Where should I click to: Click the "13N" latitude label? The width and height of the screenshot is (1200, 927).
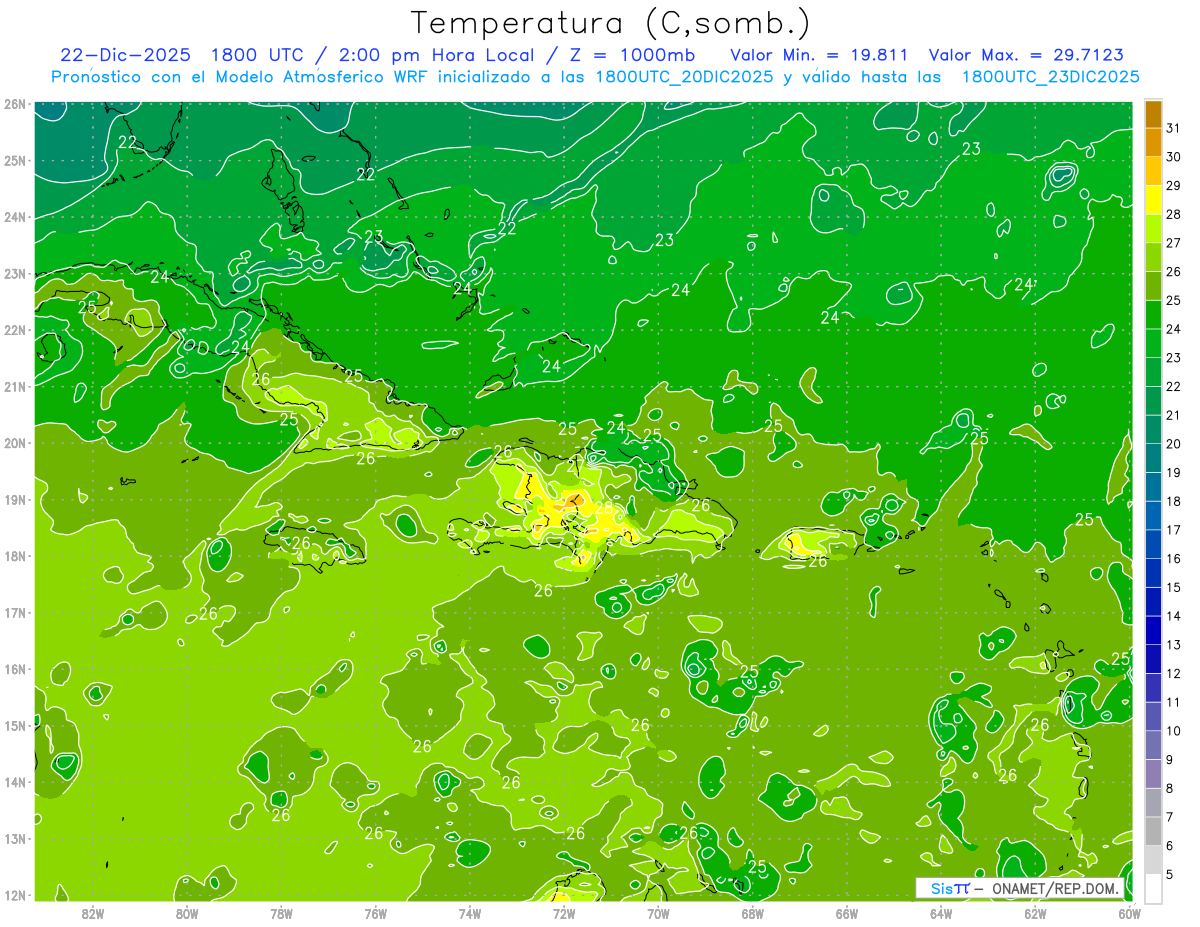pos(15,838)
